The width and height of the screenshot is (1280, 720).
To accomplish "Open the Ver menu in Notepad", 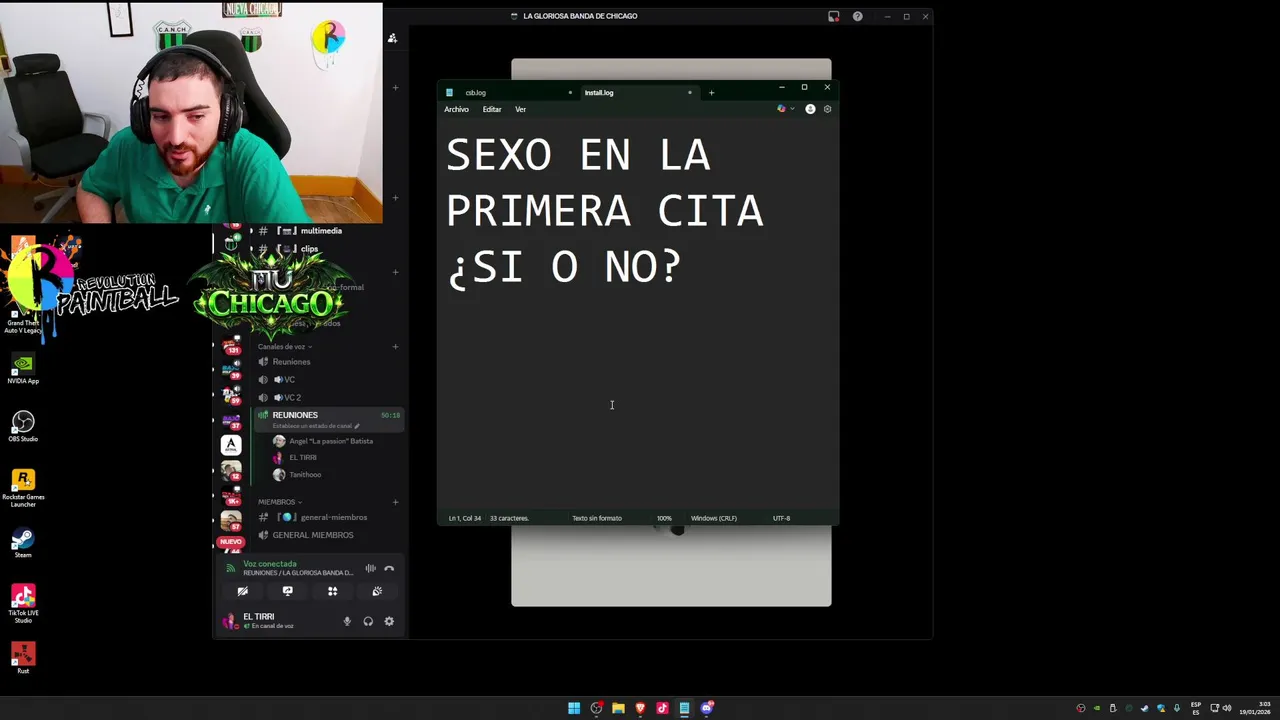I will [520, 109].
